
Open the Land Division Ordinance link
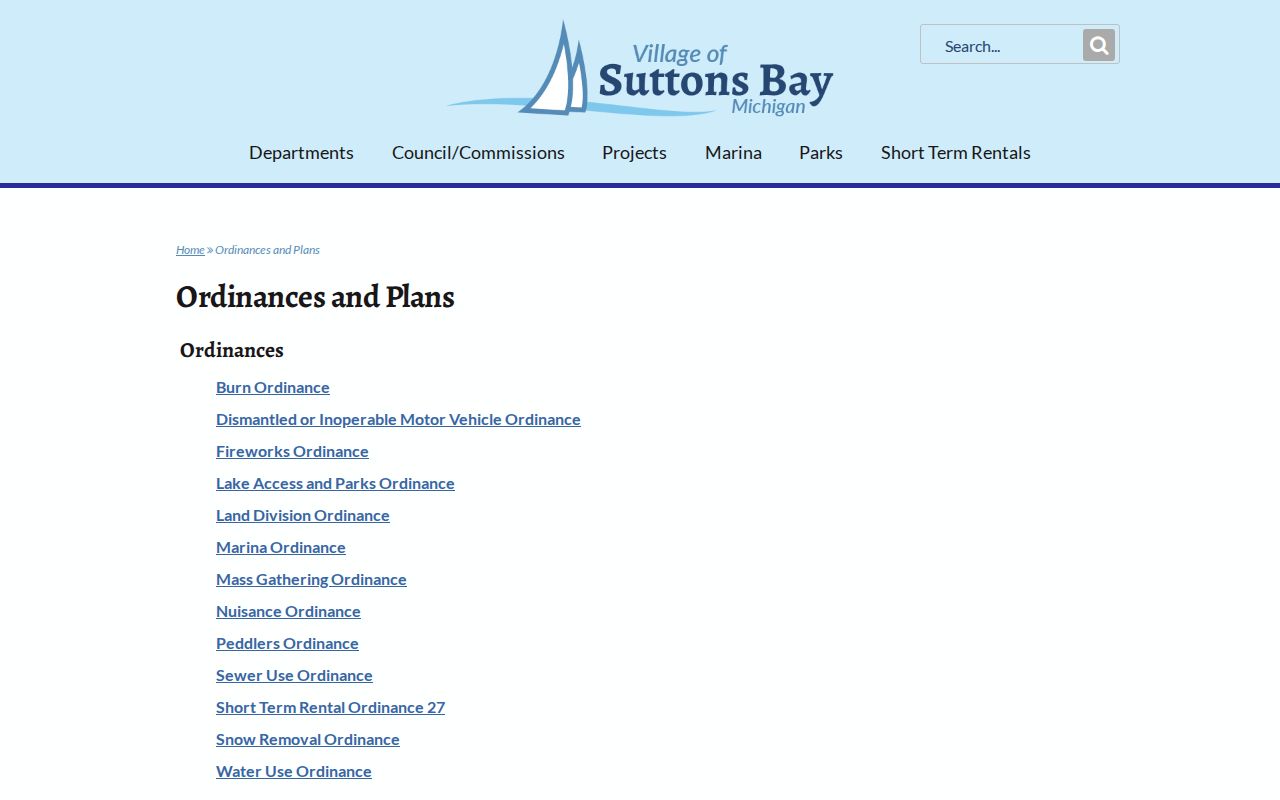tap(303, 515)
